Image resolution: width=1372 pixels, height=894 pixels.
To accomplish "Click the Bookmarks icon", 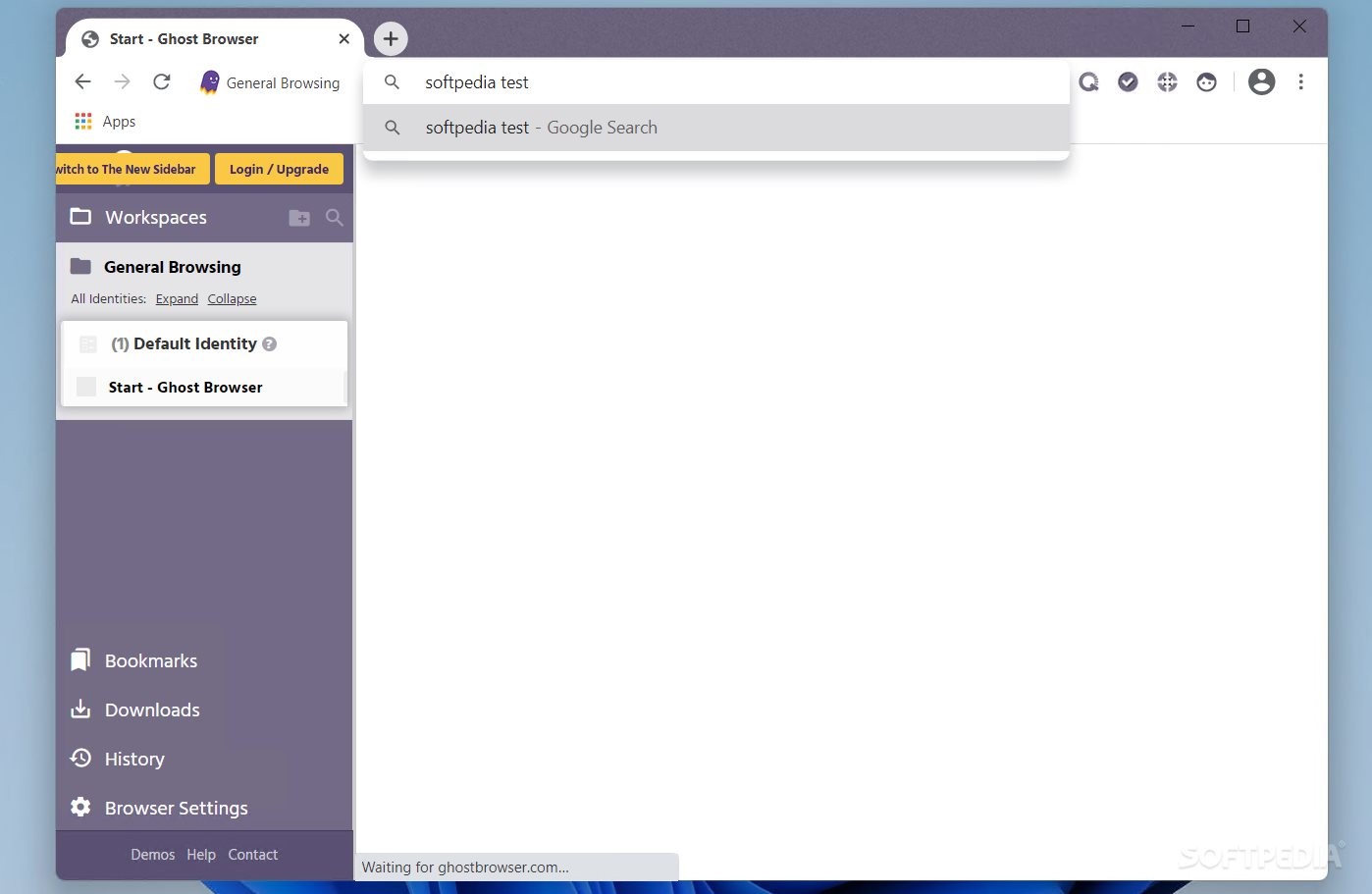I will (80, 660).
